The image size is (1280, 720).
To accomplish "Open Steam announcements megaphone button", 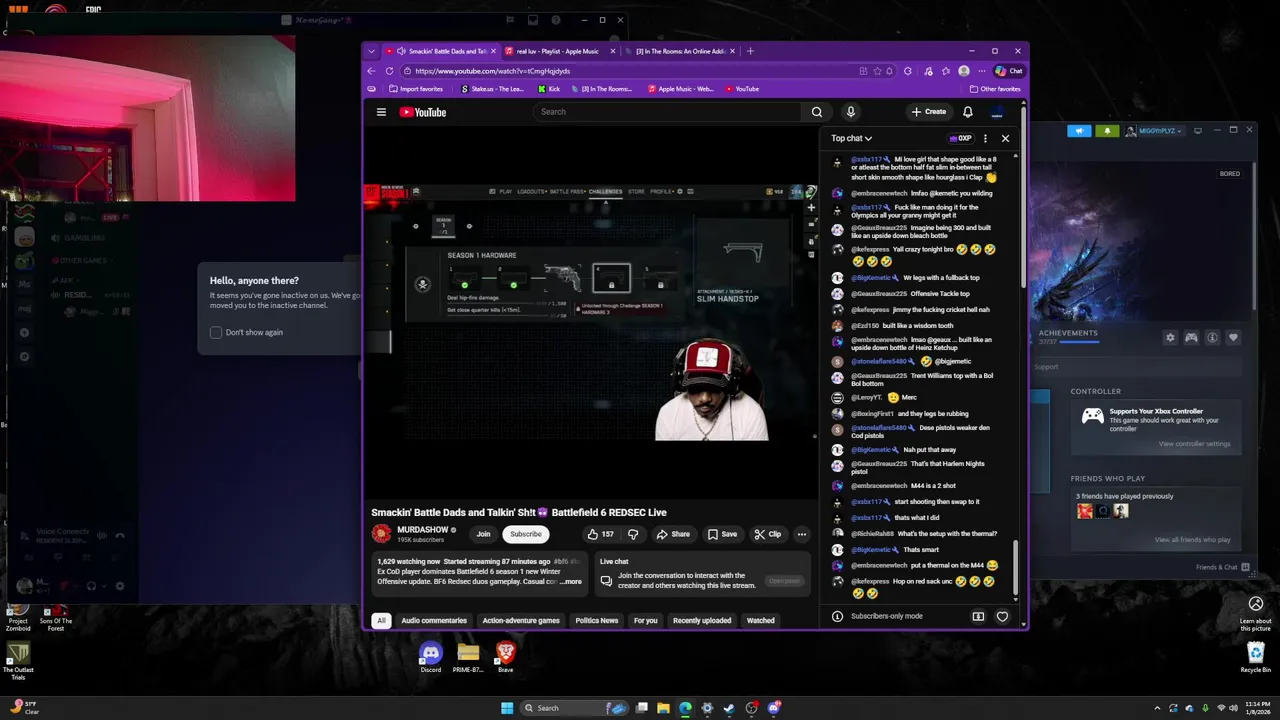I will pos(1079,131).
